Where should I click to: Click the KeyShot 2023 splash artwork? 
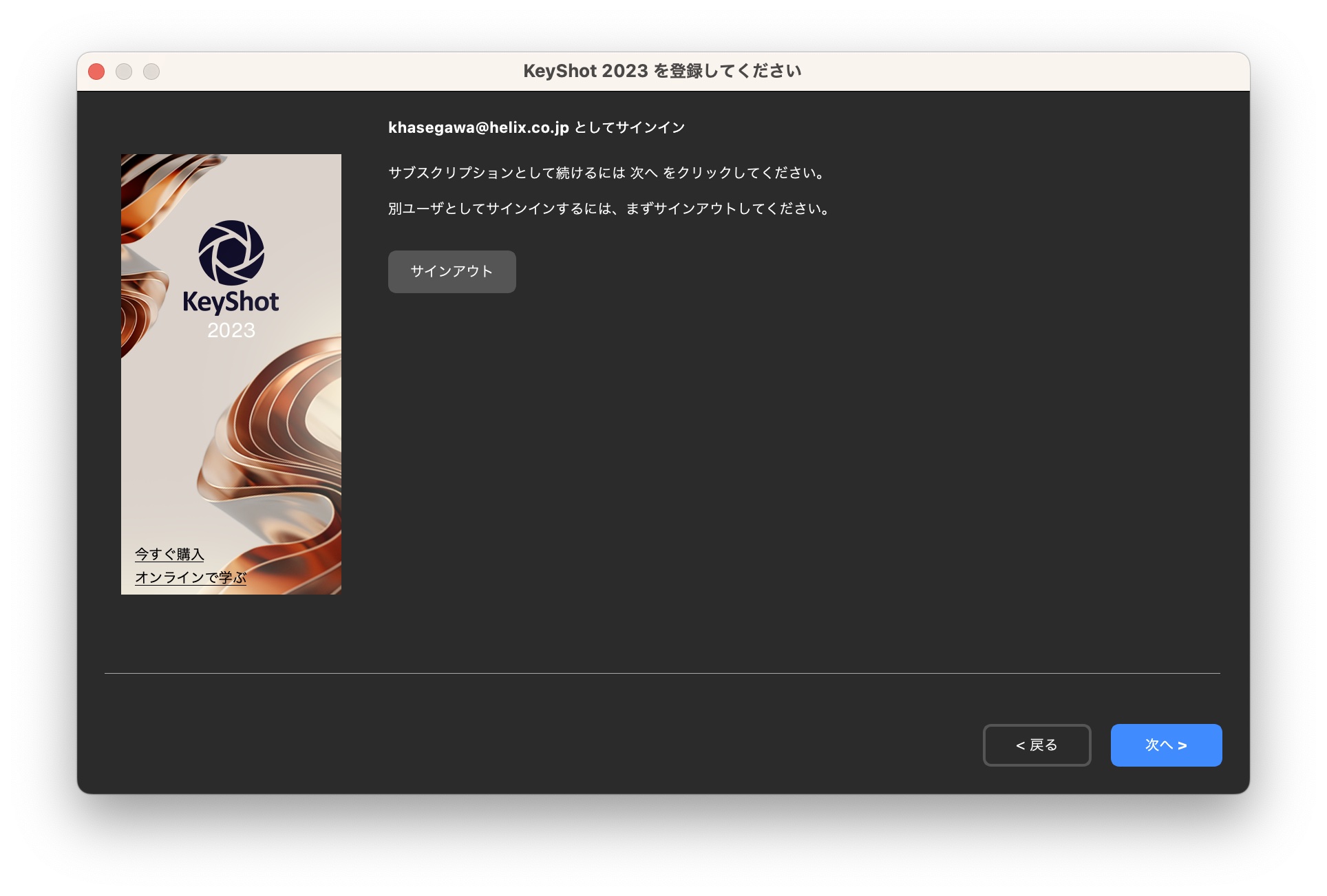coord(231,374)
